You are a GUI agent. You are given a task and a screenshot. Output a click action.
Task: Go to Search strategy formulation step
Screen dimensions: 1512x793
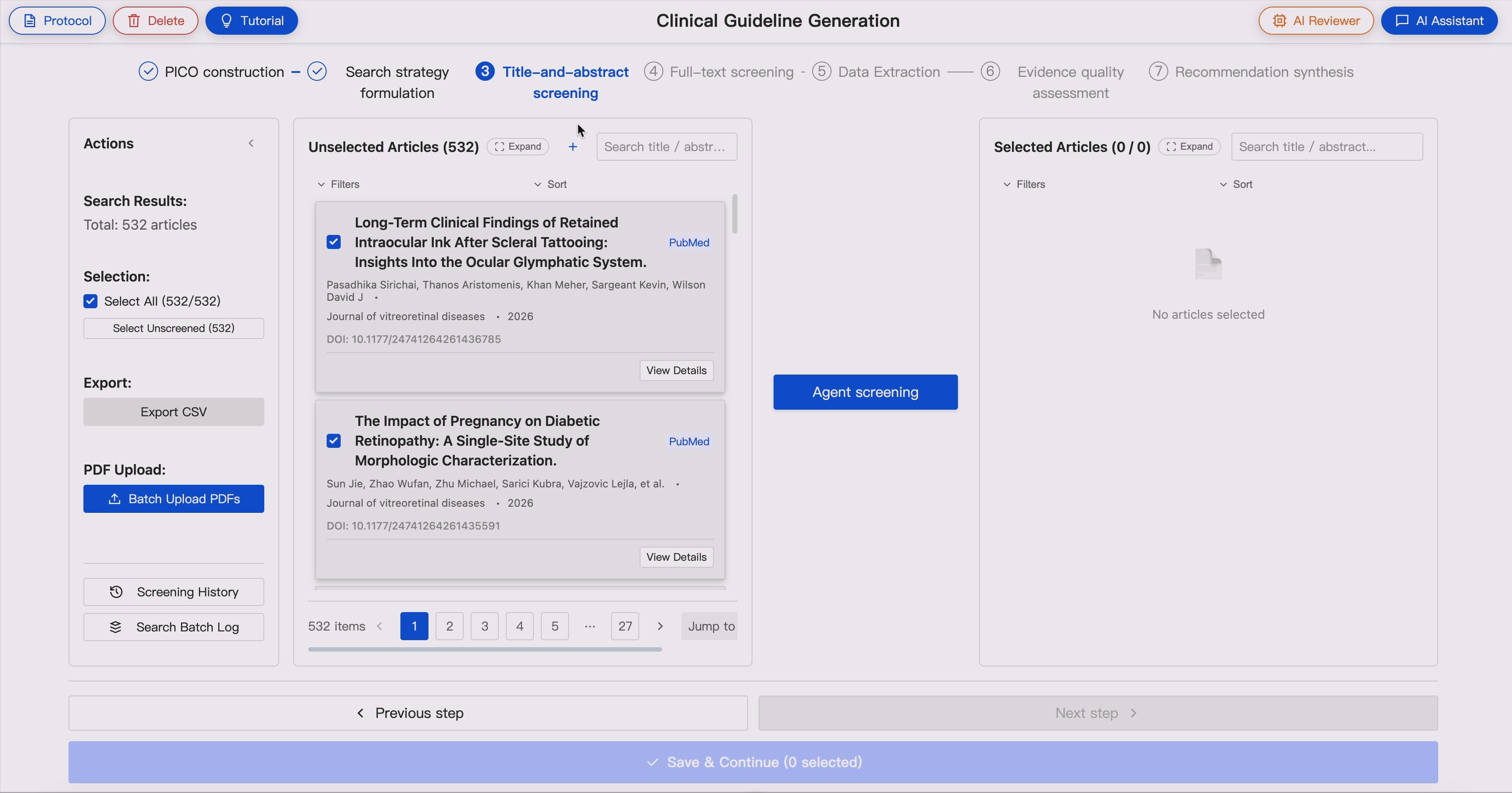pos(378,82)
